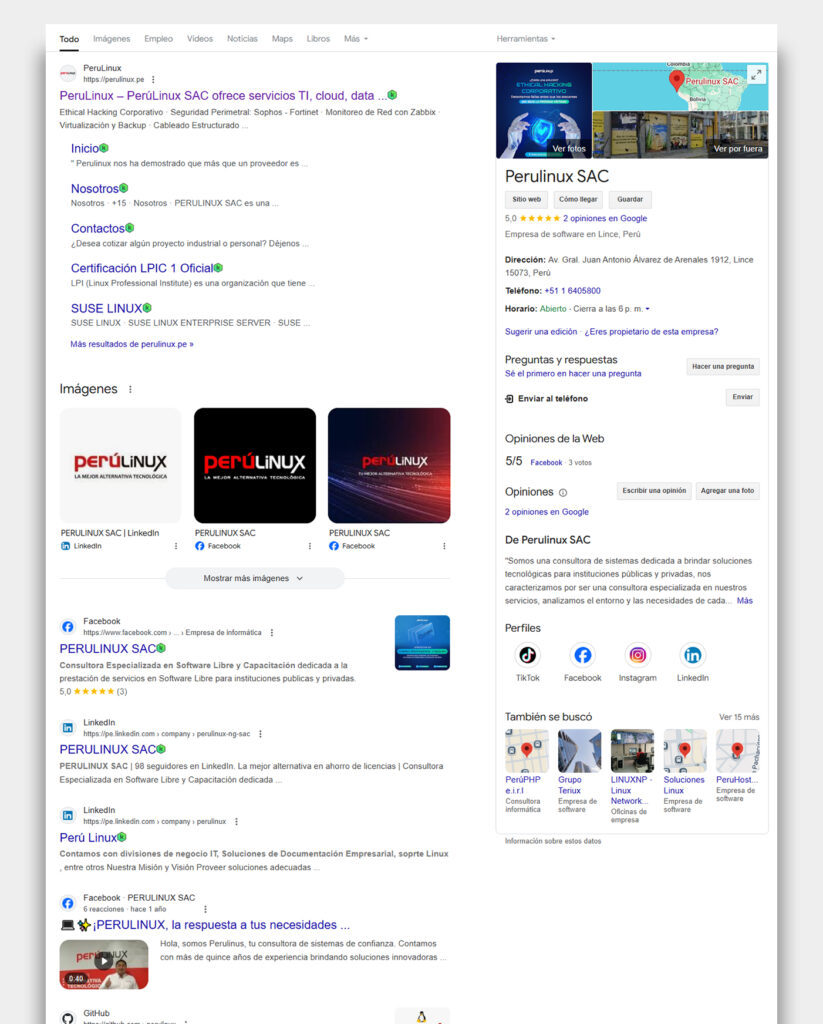Expand the map with the fullscreen icon
The height and width of the screenshot is (1024, 823).
pyautogui.click(x=756, y=75)
